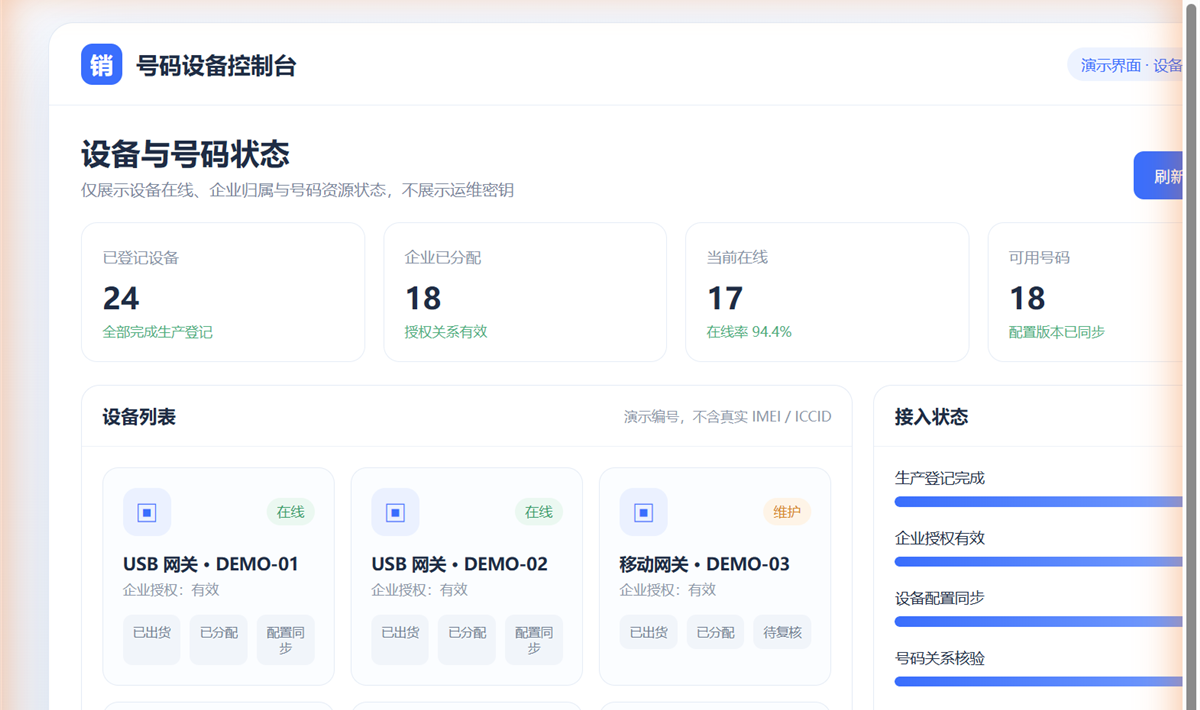The height and width of the screenshot is (710, 1200).
Task: Click the 待复核 tag on DEMO-03
Action: 782,632
